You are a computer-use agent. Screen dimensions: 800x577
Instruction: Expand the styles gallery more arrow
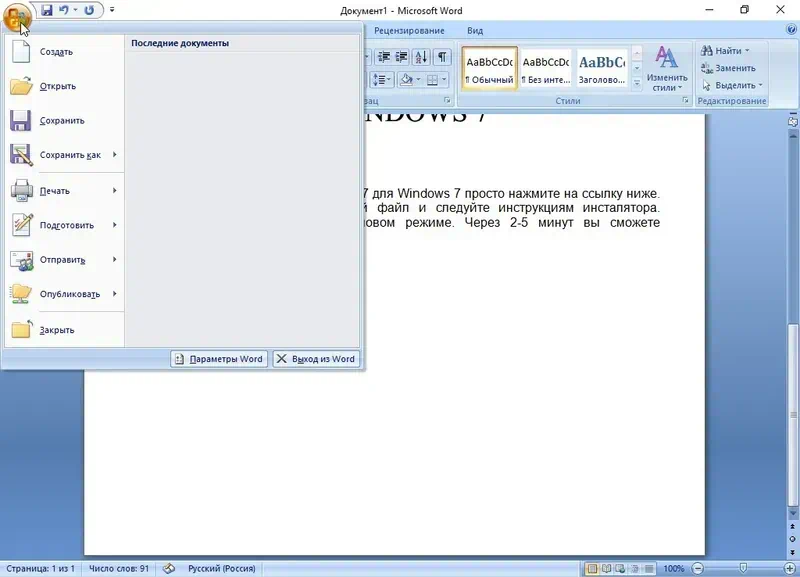(x=637, y=83)
